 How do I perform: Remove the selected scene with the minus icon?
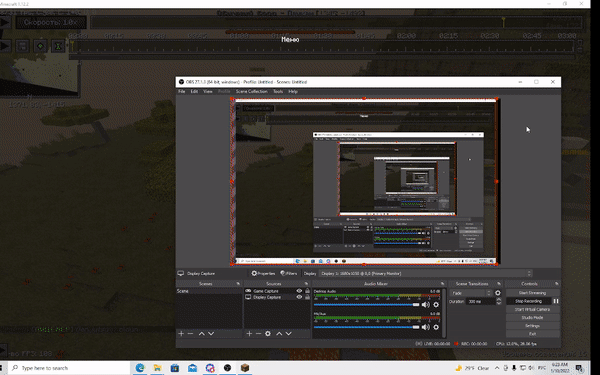[190, 334]
